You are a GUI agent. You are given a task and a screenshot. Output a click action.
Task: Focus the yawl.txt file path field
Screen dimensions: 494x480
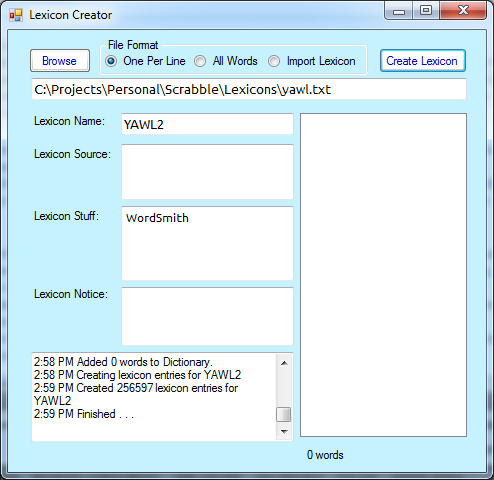coord(249,89)
